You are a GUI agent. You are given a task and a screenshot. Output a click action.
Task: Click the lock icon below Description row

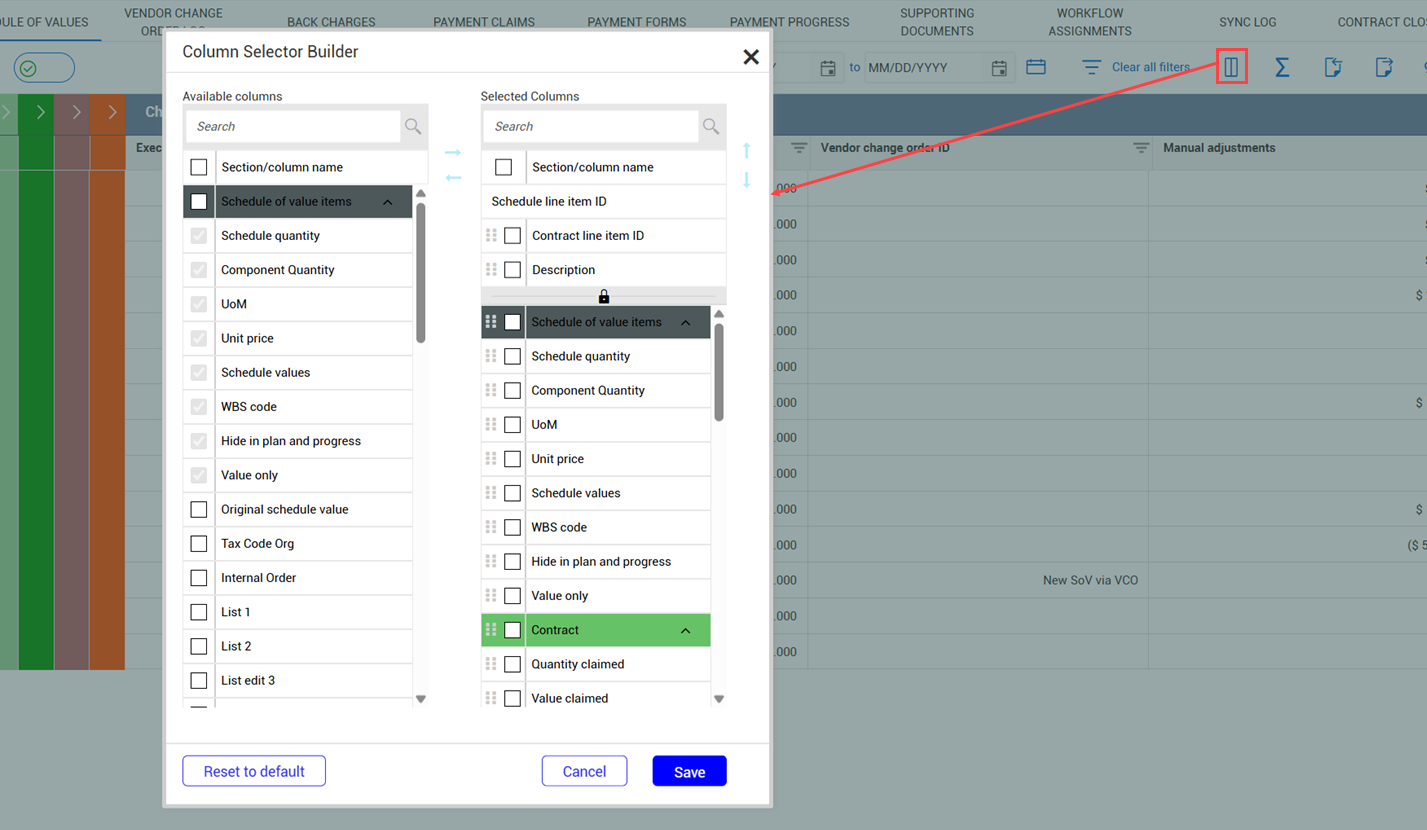tap(604, 296)
